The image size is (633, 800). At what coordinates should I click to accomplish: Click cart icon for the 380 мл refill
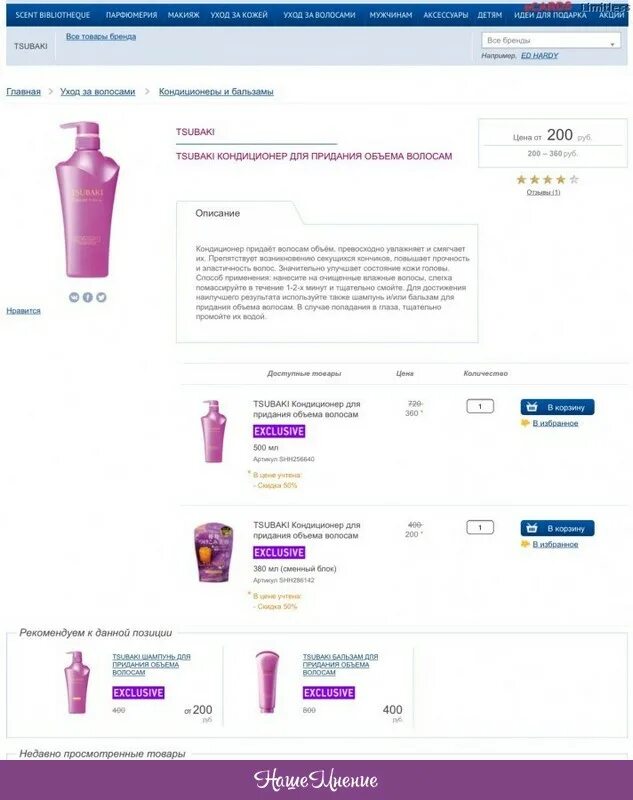click(532, 528)
